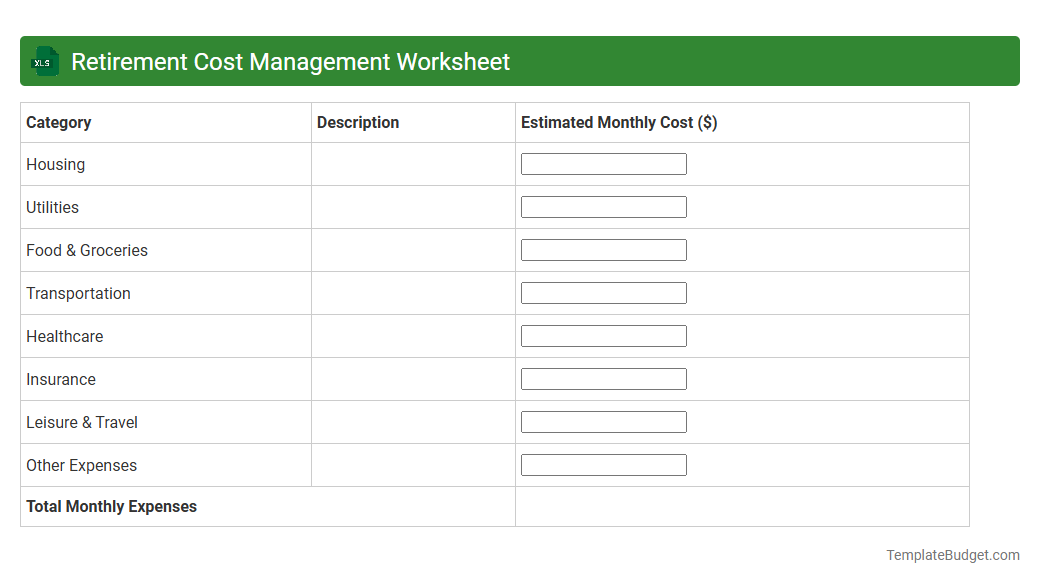Screen dimensions: 1040x584
Task: Click the XLS file icon in the header
Action: pos(44,61)
